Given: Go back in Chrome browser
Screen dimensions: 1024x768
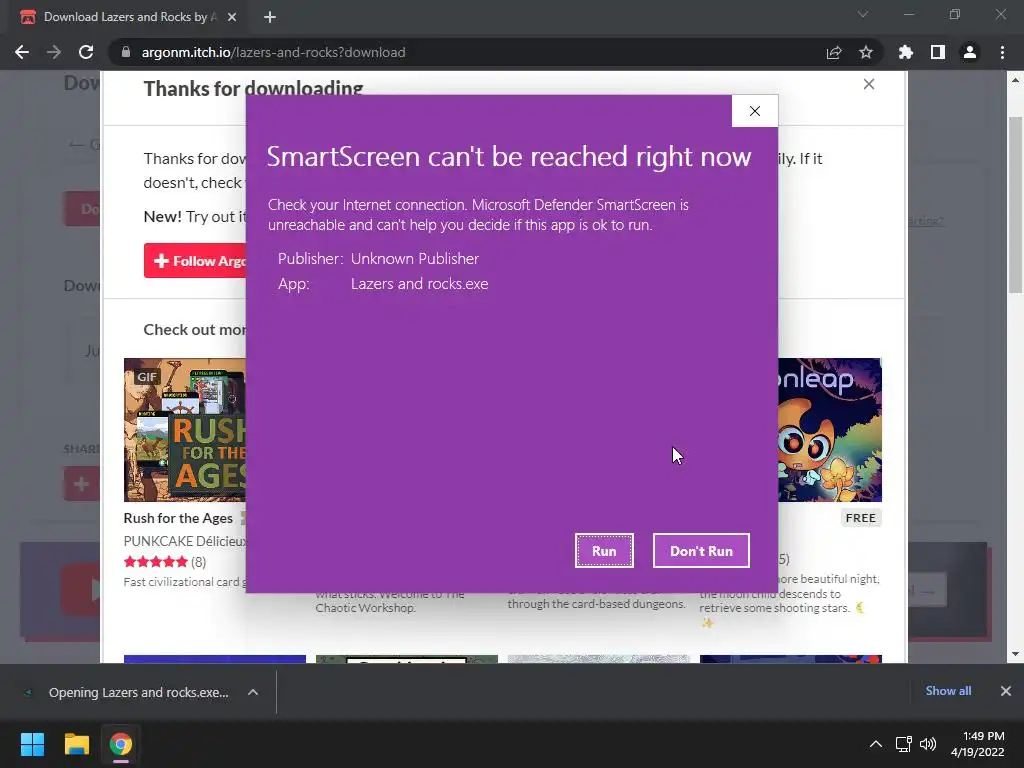Looking at the screenshot, I should pos(22,52).
